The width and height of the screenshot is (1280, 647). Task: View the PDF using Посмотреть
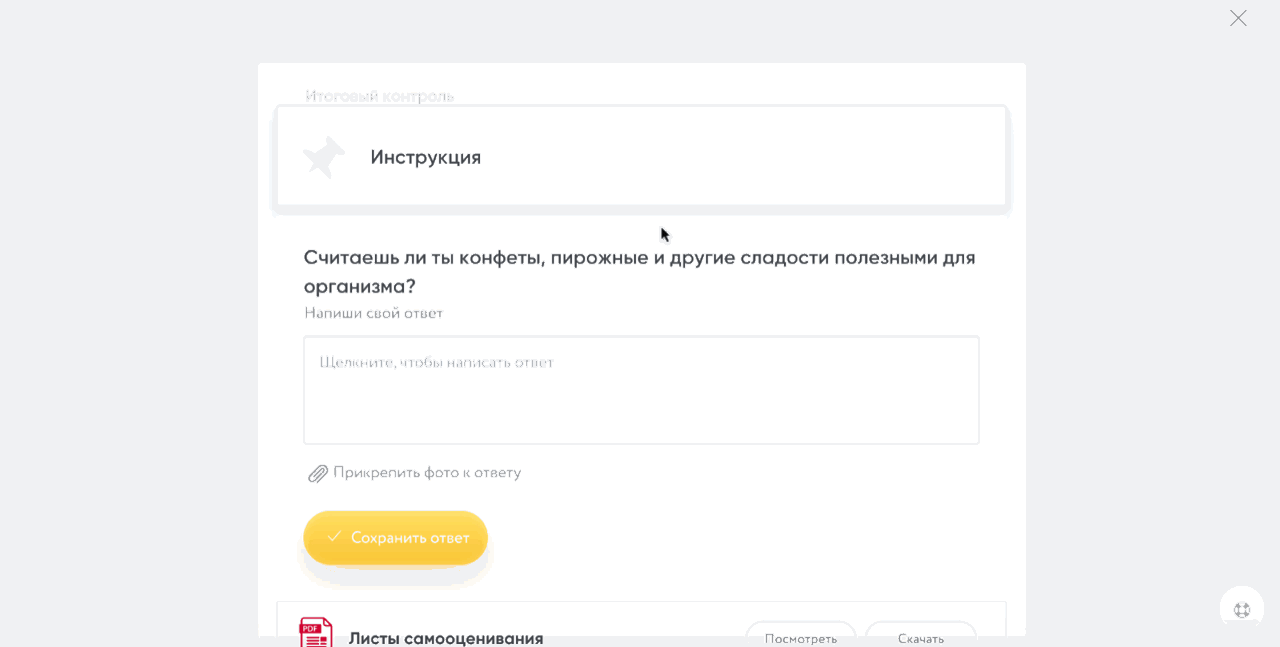801,636
